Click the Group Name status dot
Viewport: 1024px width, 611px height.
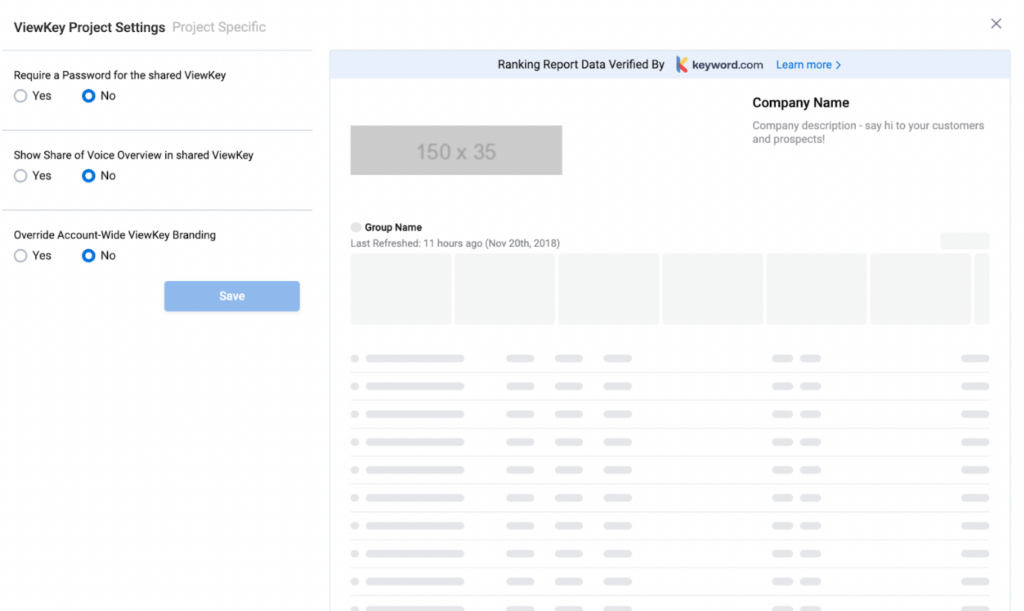(355, 227)
